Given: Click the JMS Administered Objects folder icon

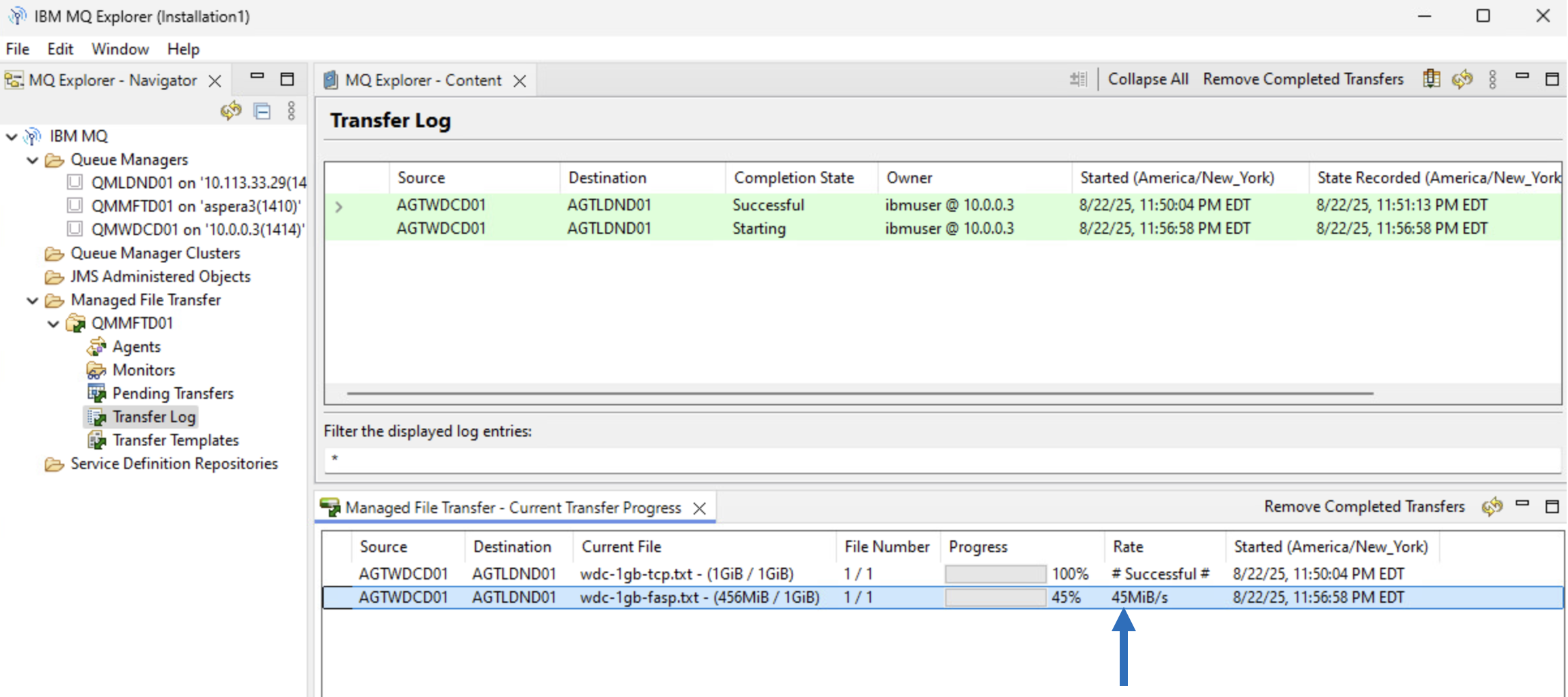Looking at the screenshot, I should pos(54,277).
